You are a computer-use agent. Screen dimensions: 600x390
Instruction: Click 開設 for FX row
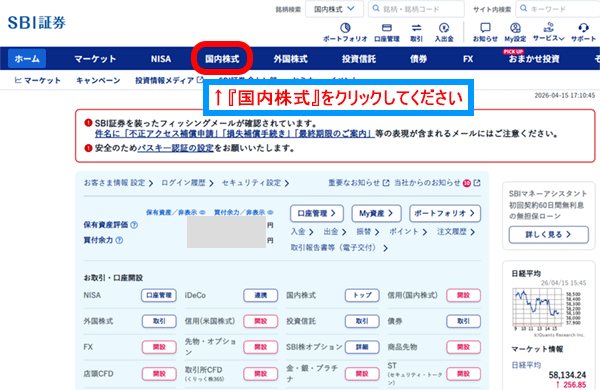[159, 347]
